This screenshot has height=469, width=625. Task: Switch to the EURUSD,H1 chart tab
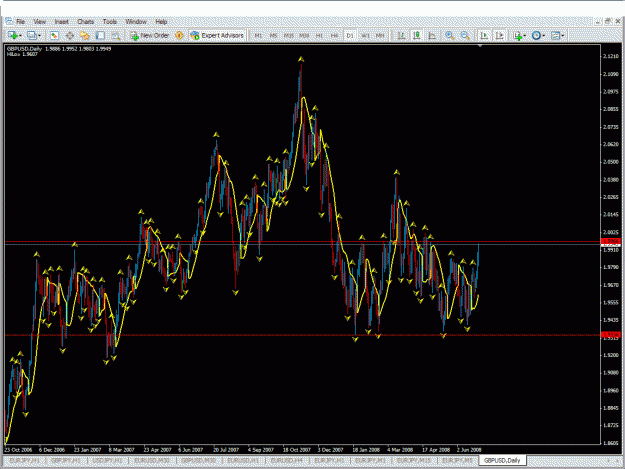point(243,461)
